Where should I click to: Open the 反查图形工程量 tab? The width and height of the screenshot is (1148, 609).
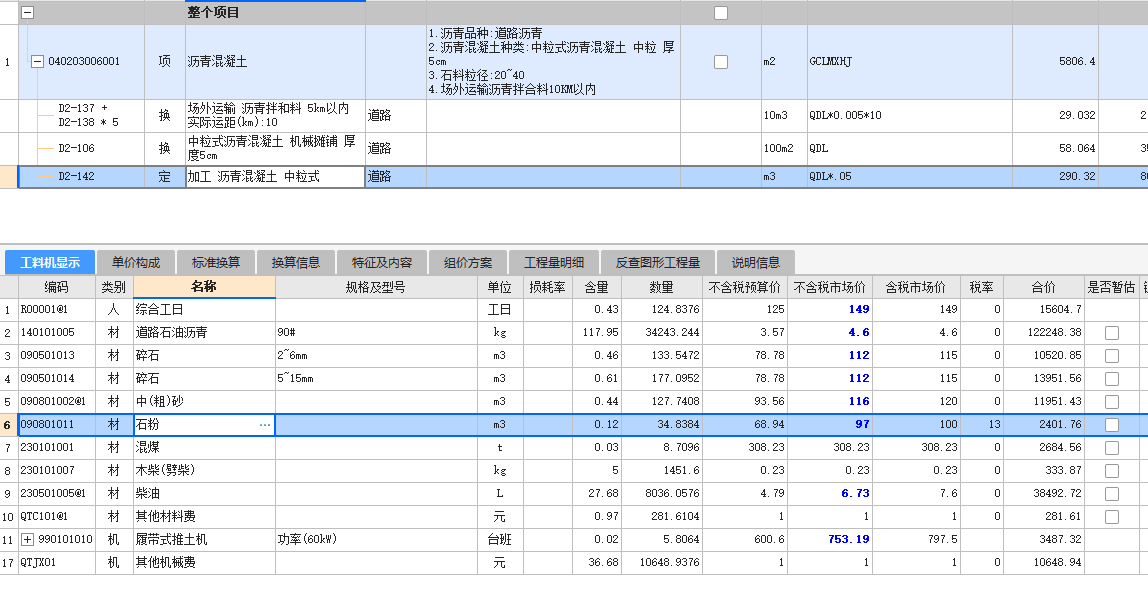pyautogui.click(x=657, y=262)
